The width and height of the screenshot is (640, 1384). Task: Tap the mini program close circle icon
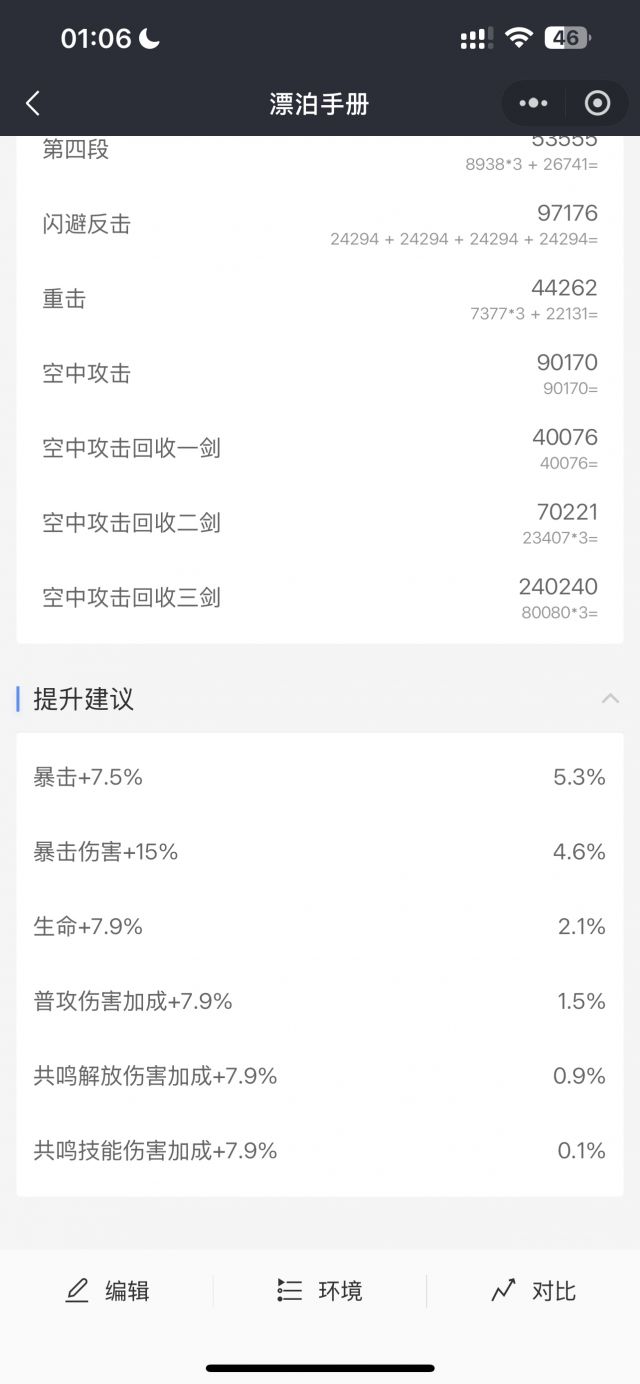(x=597, y=103)
